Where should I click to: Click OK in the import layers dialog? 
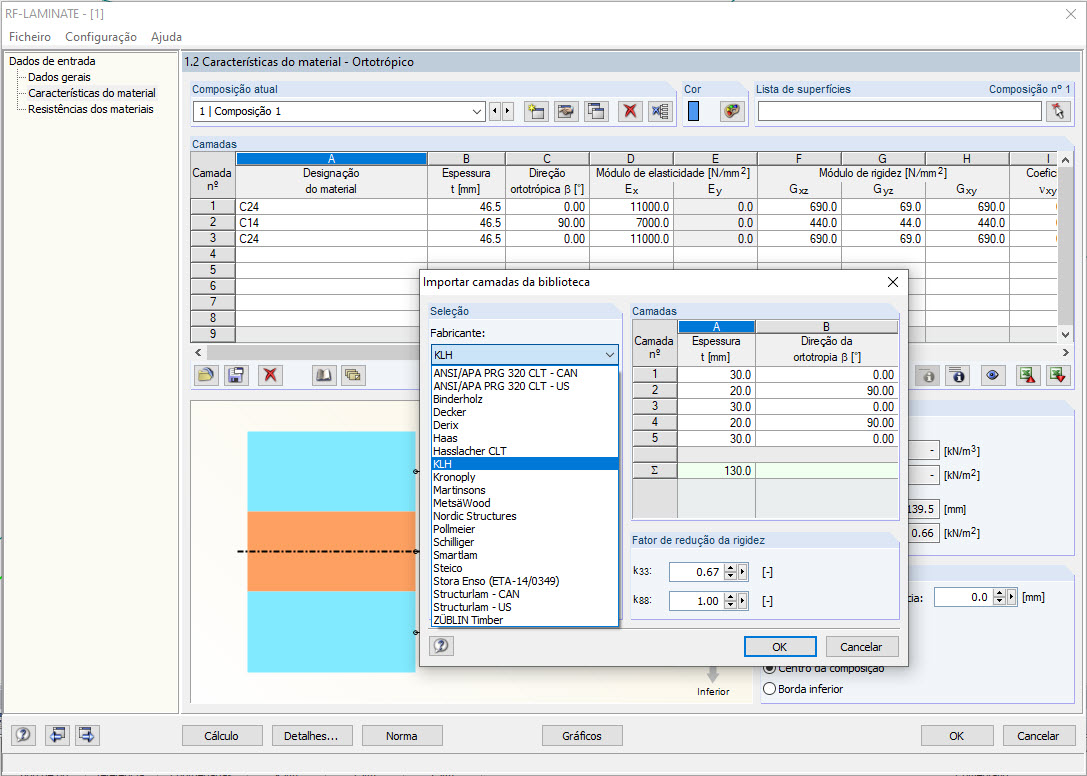coord(780,647)
